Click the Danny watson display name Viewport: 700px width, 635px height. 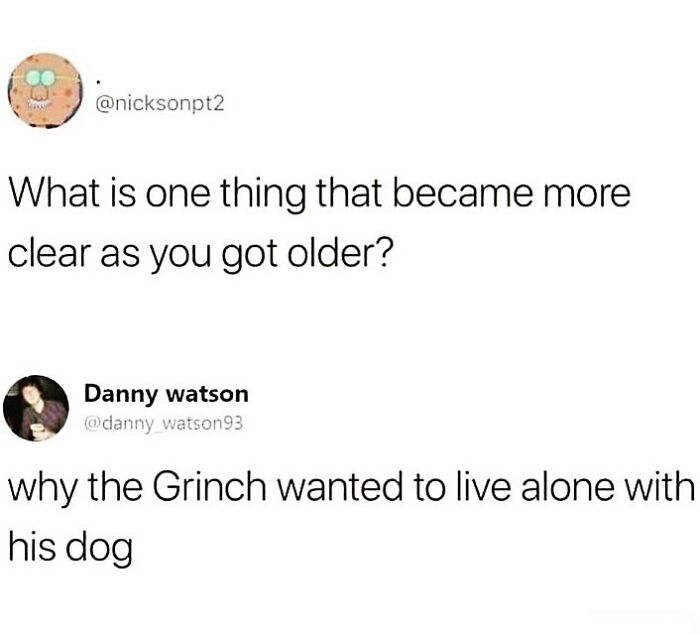166,394
